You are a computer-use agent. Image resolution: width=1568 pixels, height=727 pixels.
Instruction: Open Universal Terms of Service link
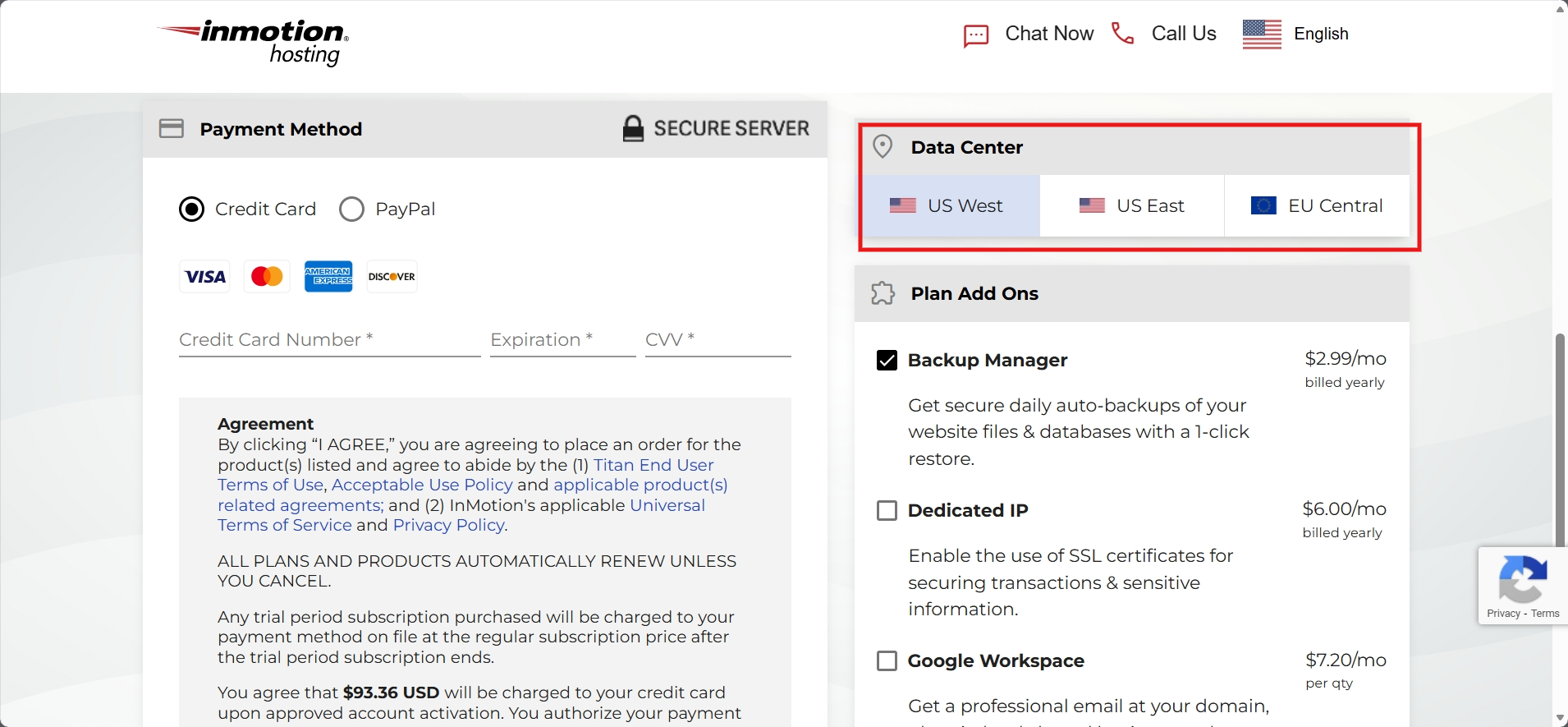461,515
